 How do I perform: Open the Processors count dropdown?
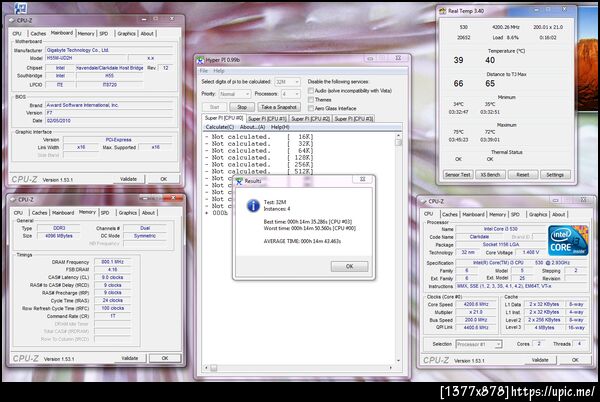[x=290, y=94]
